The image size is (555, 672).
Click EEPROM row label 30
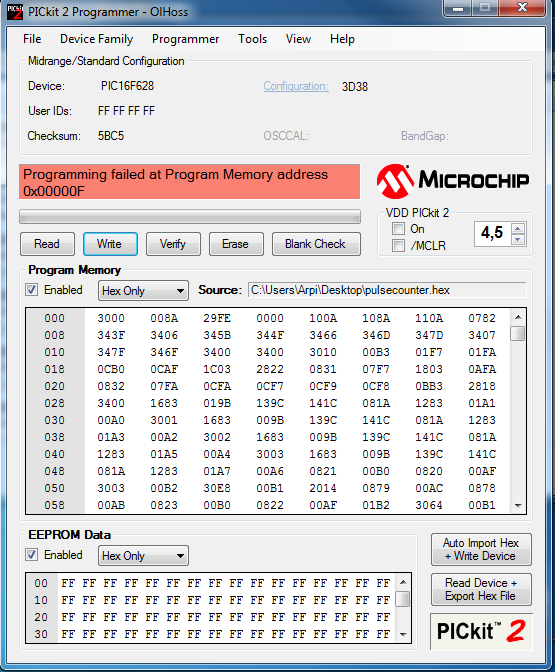coord(41,634)
